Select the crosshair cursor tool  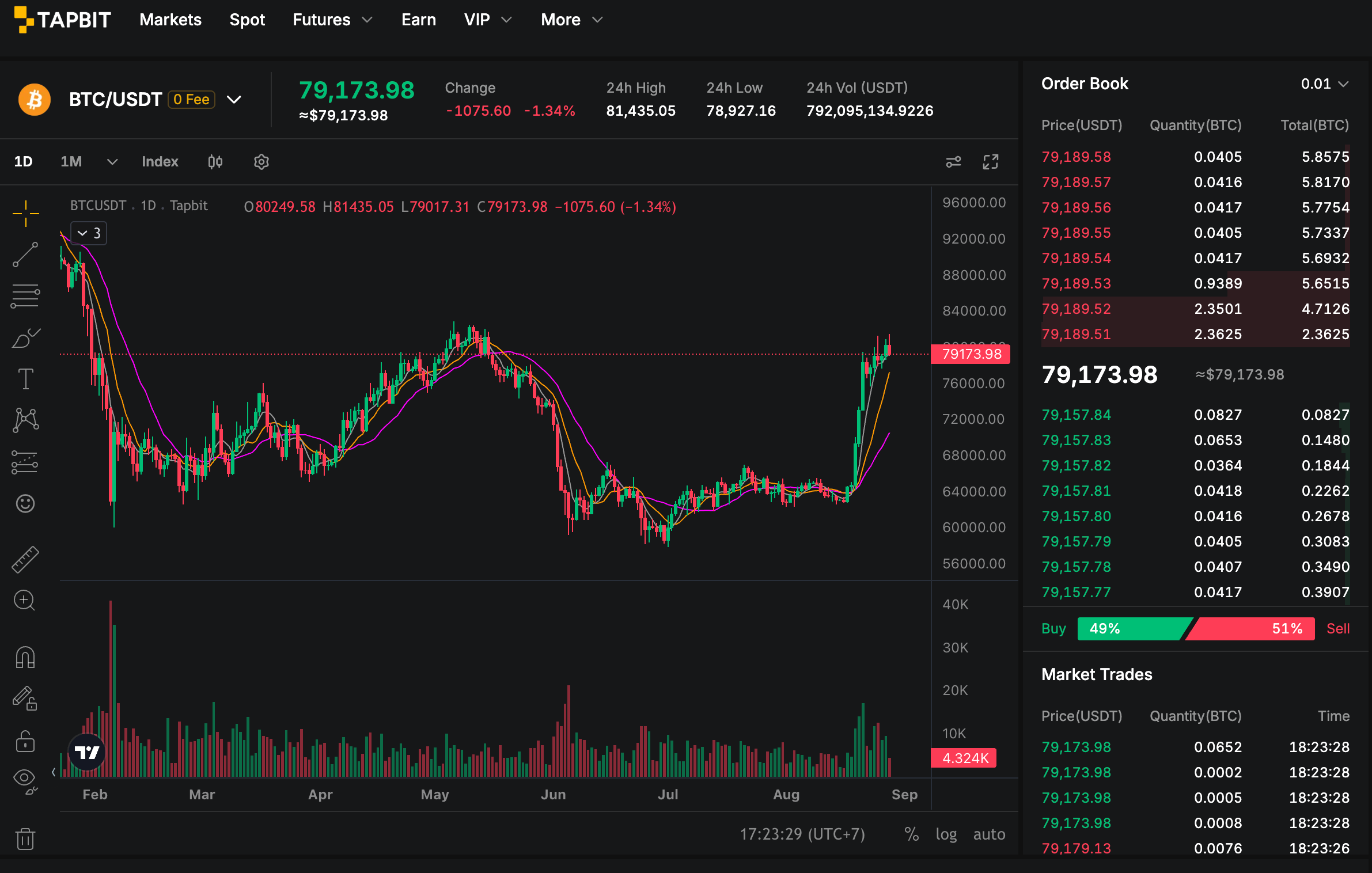(26, 214)
